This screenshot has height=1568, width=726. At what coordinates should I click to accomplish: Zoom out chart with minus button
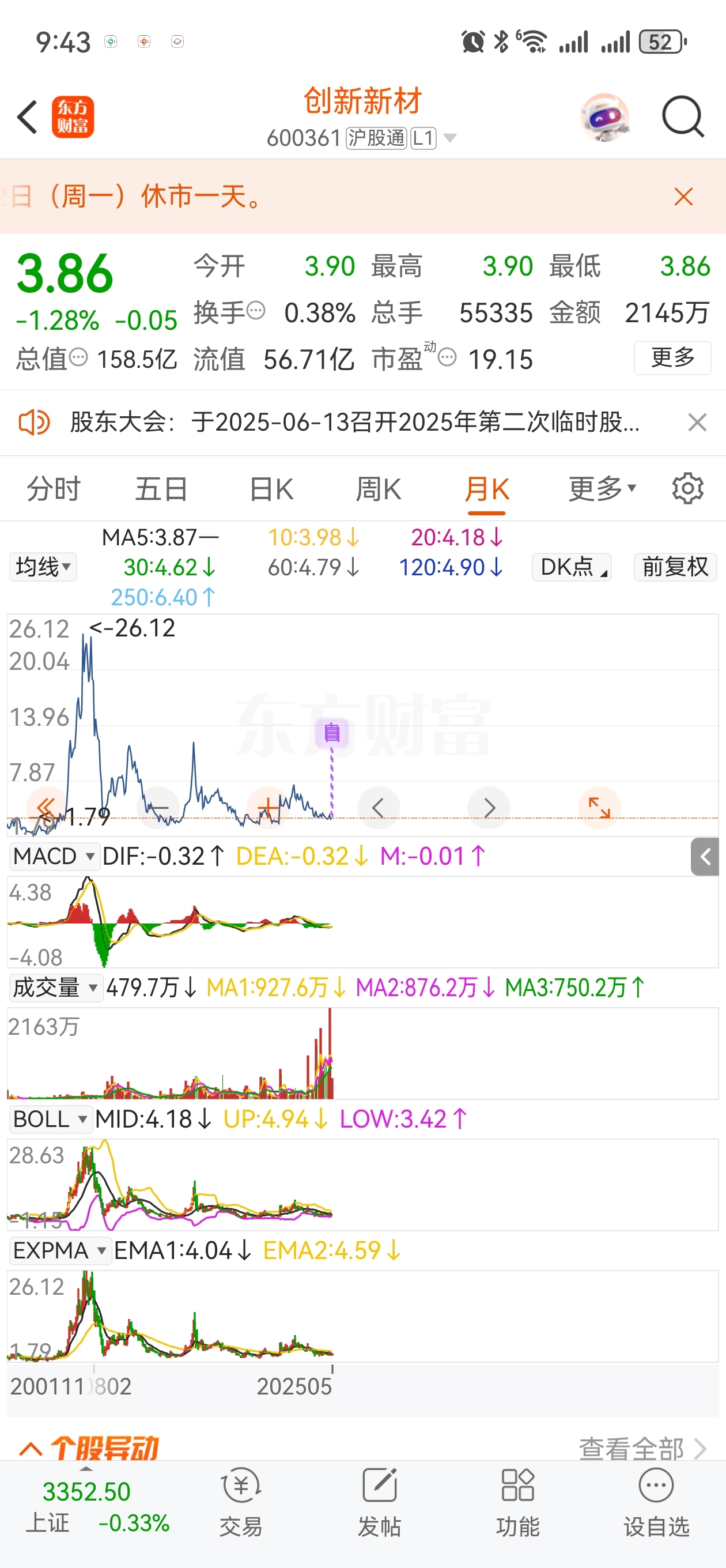point(158,808)
